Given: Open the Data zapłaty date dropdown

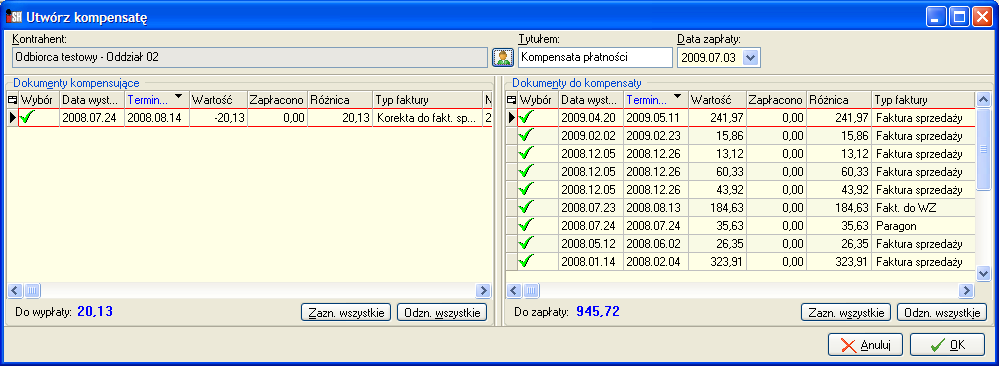Looking at the screenshot, I should pos(751,57).
